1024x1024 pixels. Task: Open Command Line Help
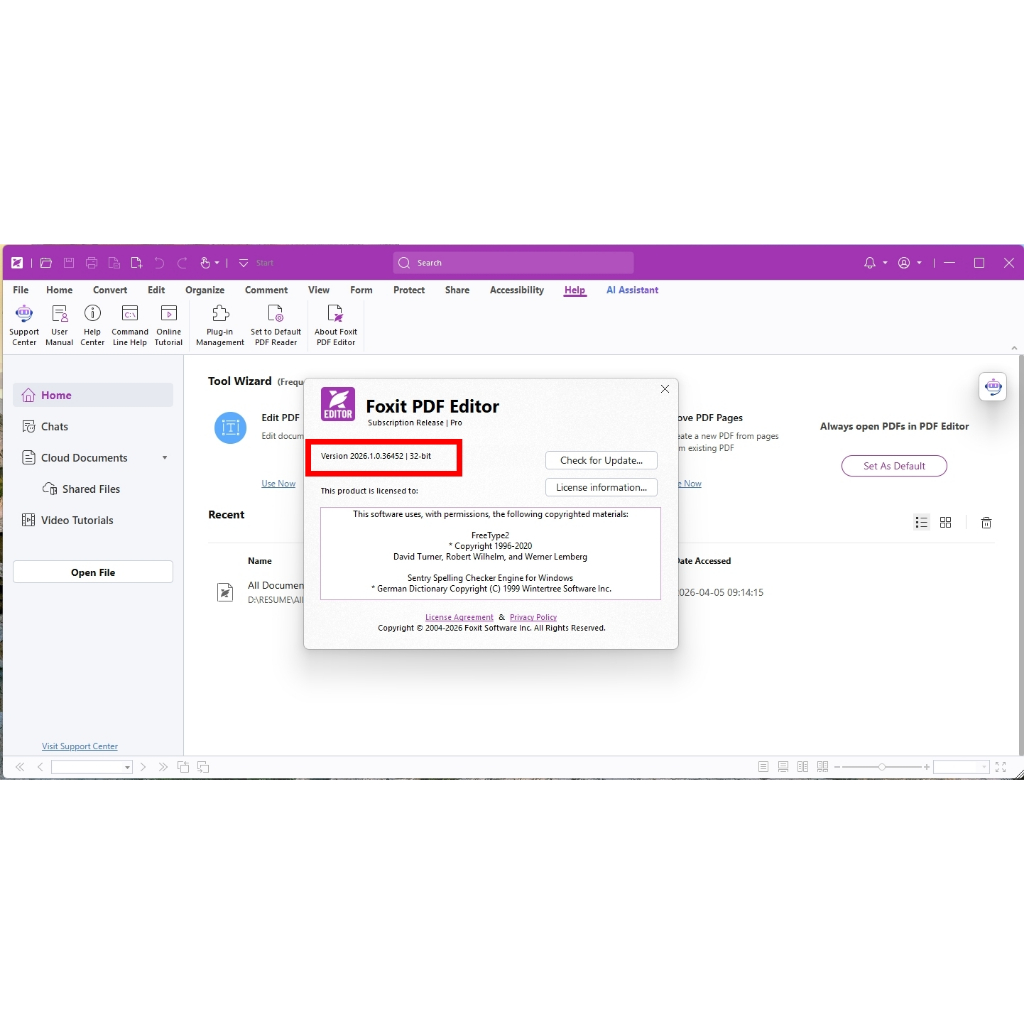pyautogui.click(x=129, y=325)
